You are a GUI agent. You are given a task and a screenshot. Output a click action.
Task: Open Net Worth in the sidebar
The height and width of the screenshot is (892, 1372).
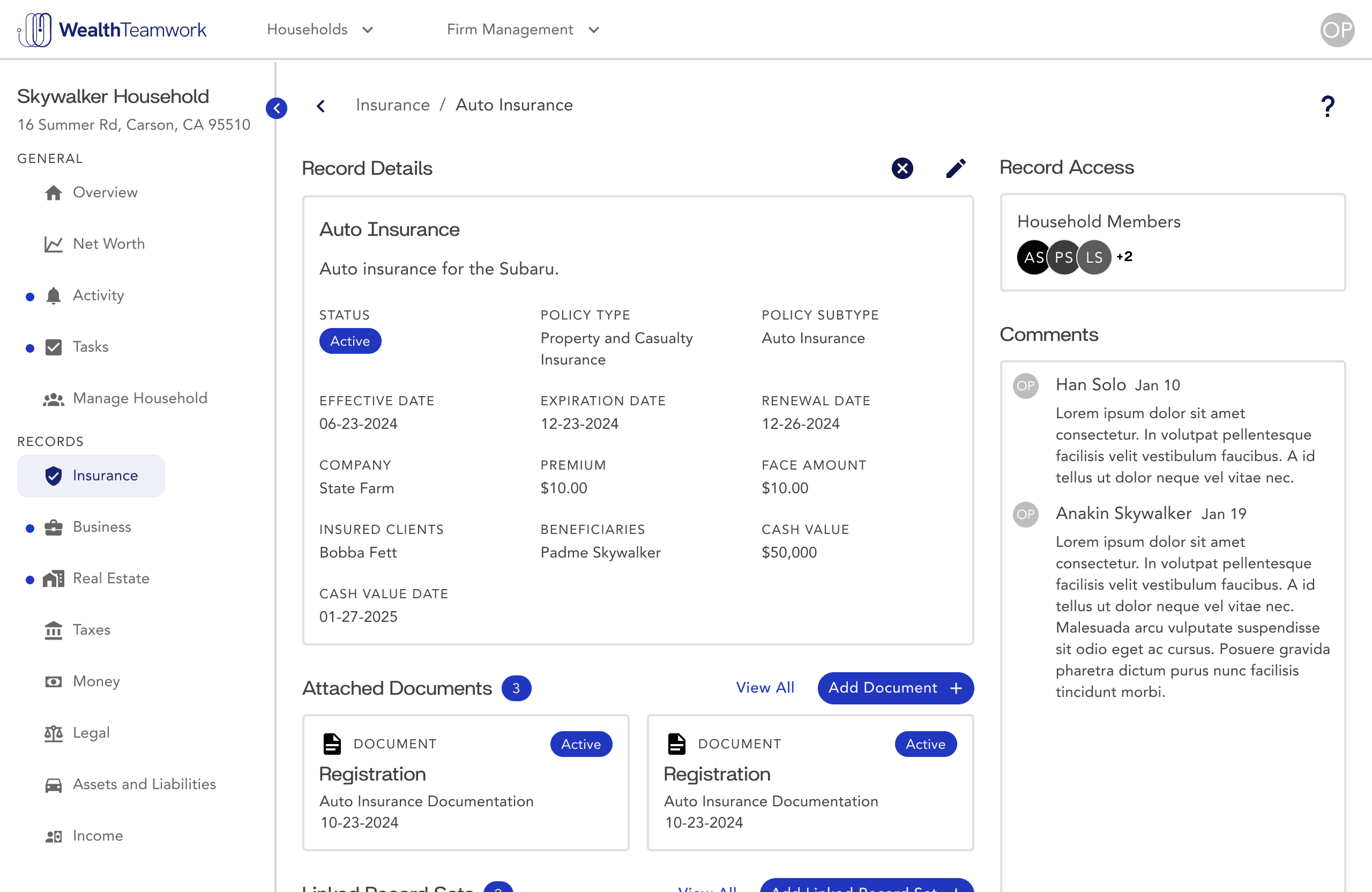pos(108,244)
